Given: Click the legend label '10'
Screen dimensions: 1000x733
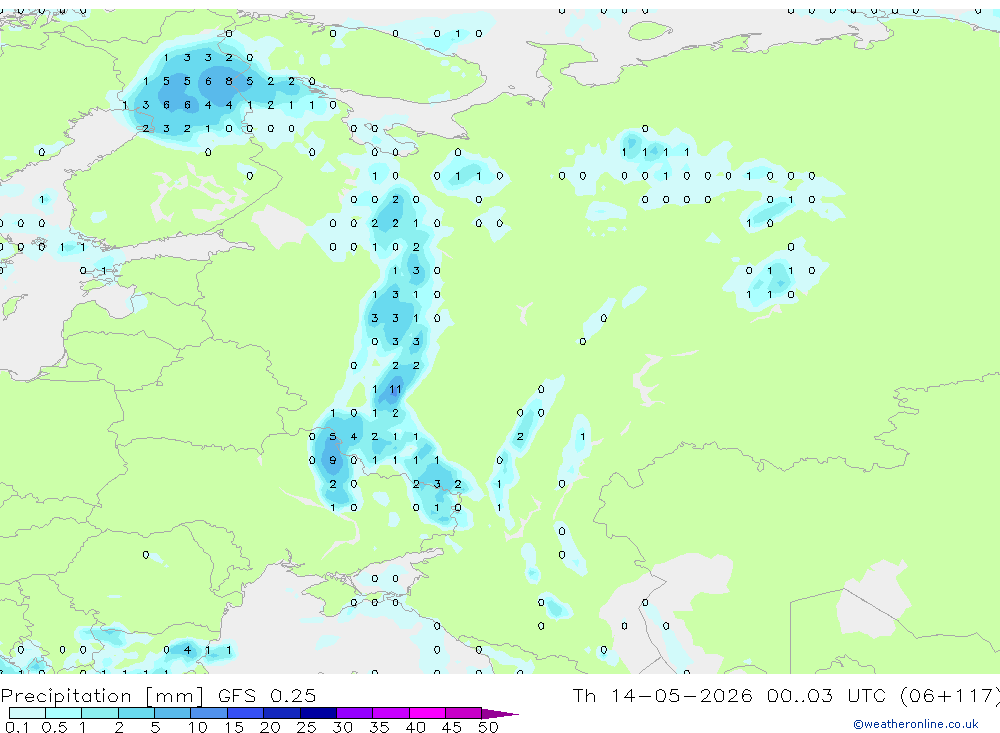Looking at the screenshot, I should tap(198, 727).
